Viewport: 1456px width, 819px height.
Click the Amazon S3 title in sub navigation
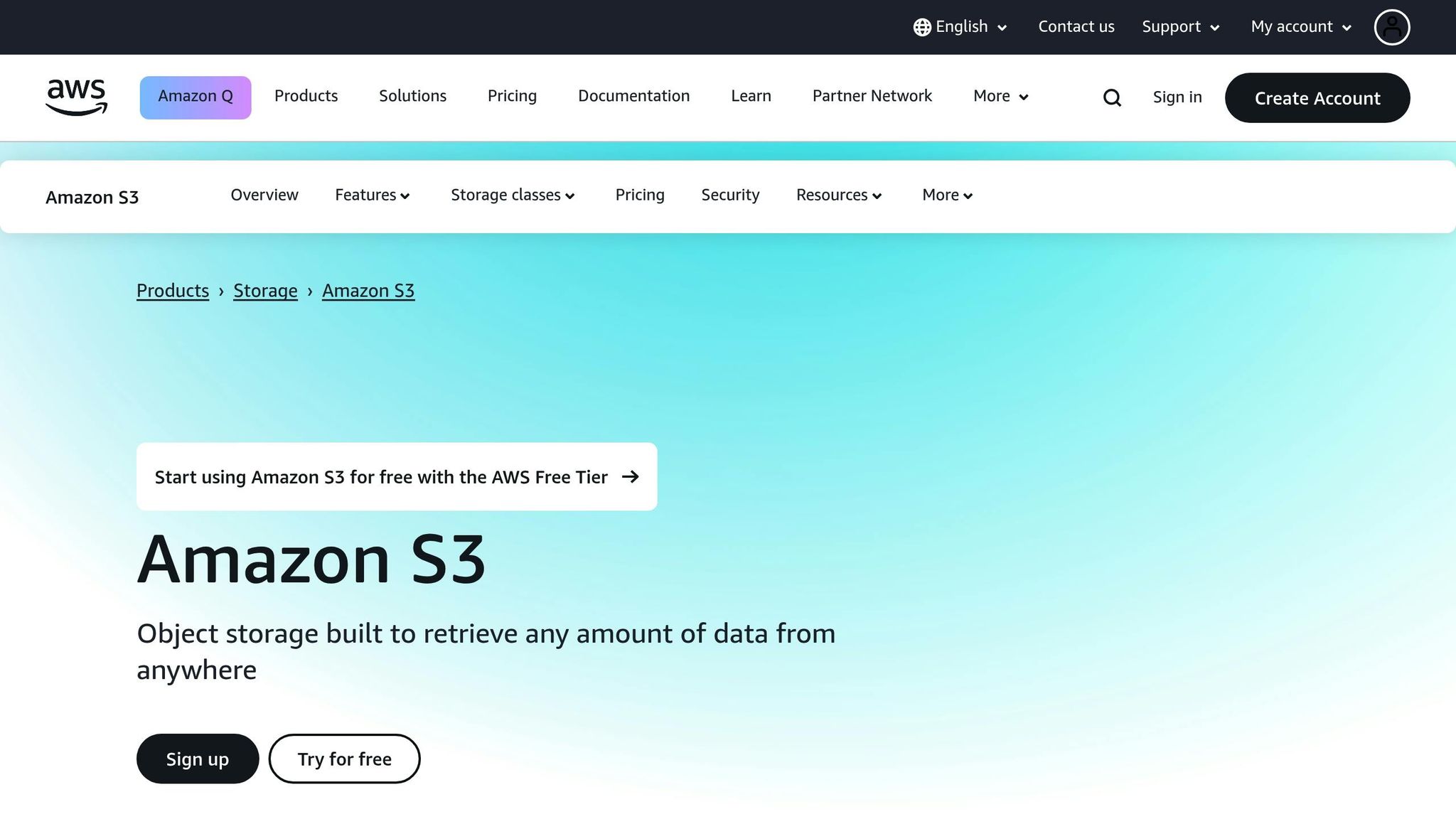click(x=92, y=197)
